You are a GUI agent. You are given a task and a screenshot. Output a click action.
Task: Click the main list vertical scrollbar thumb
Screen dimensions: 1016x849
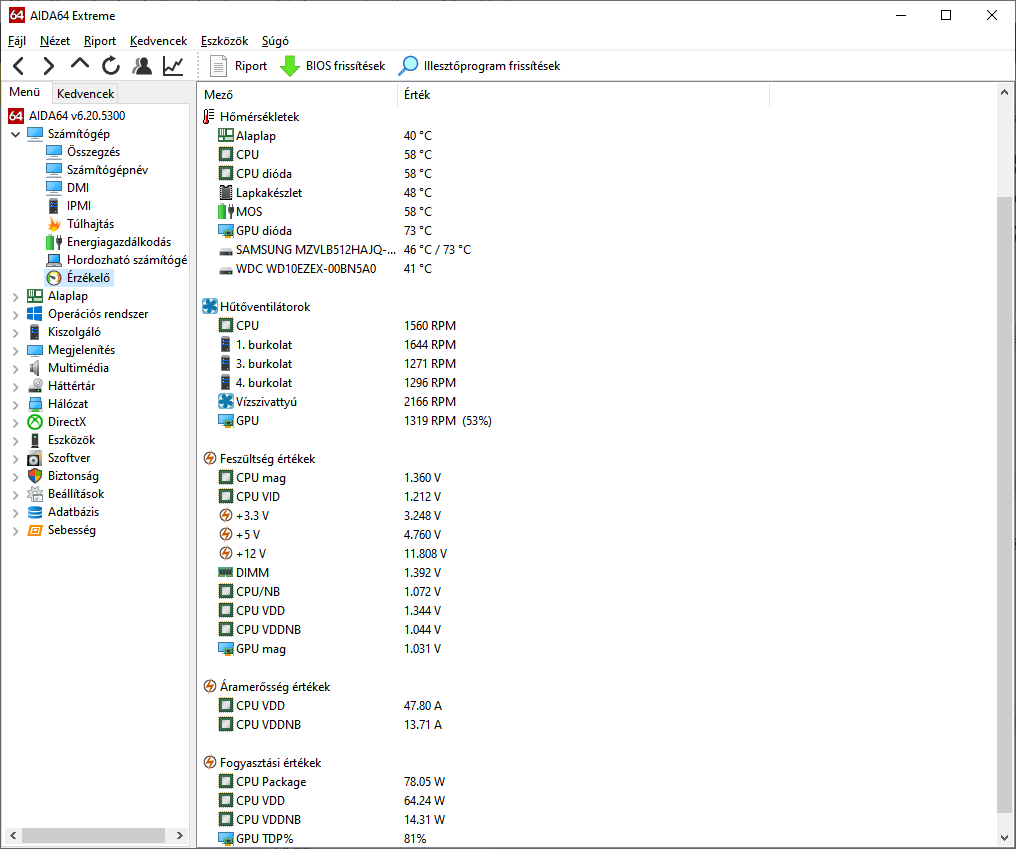pos(1004,506)
